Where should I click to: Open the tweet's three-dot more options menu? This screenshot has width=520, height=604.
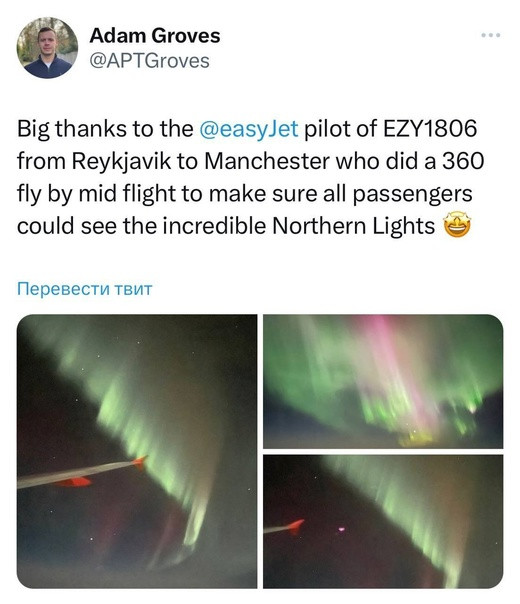(491, 35)
